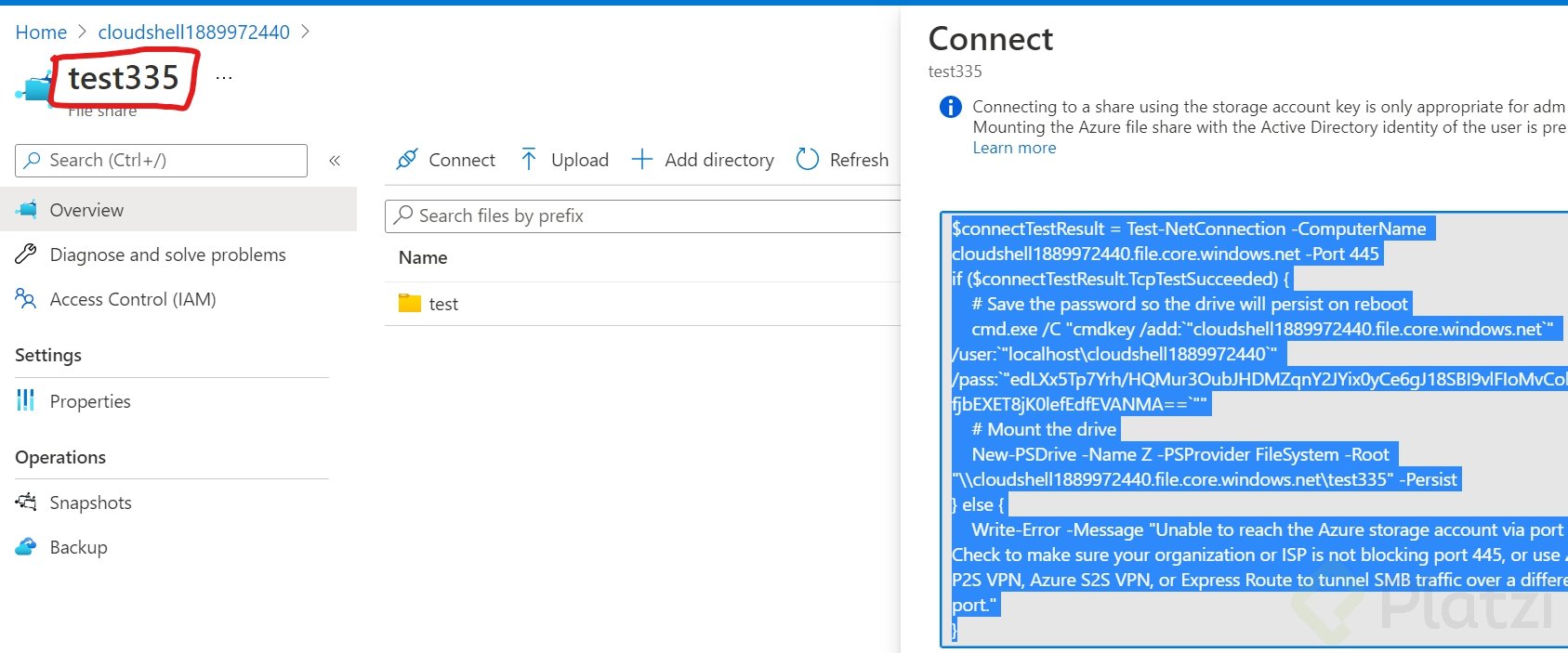Click the Properties bars icon
1568x653 pixels.
pos(26,400)
